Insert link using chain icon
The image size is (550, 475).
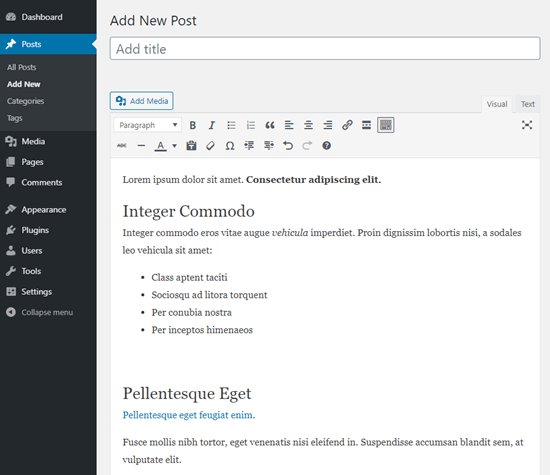tap(347, 125)
